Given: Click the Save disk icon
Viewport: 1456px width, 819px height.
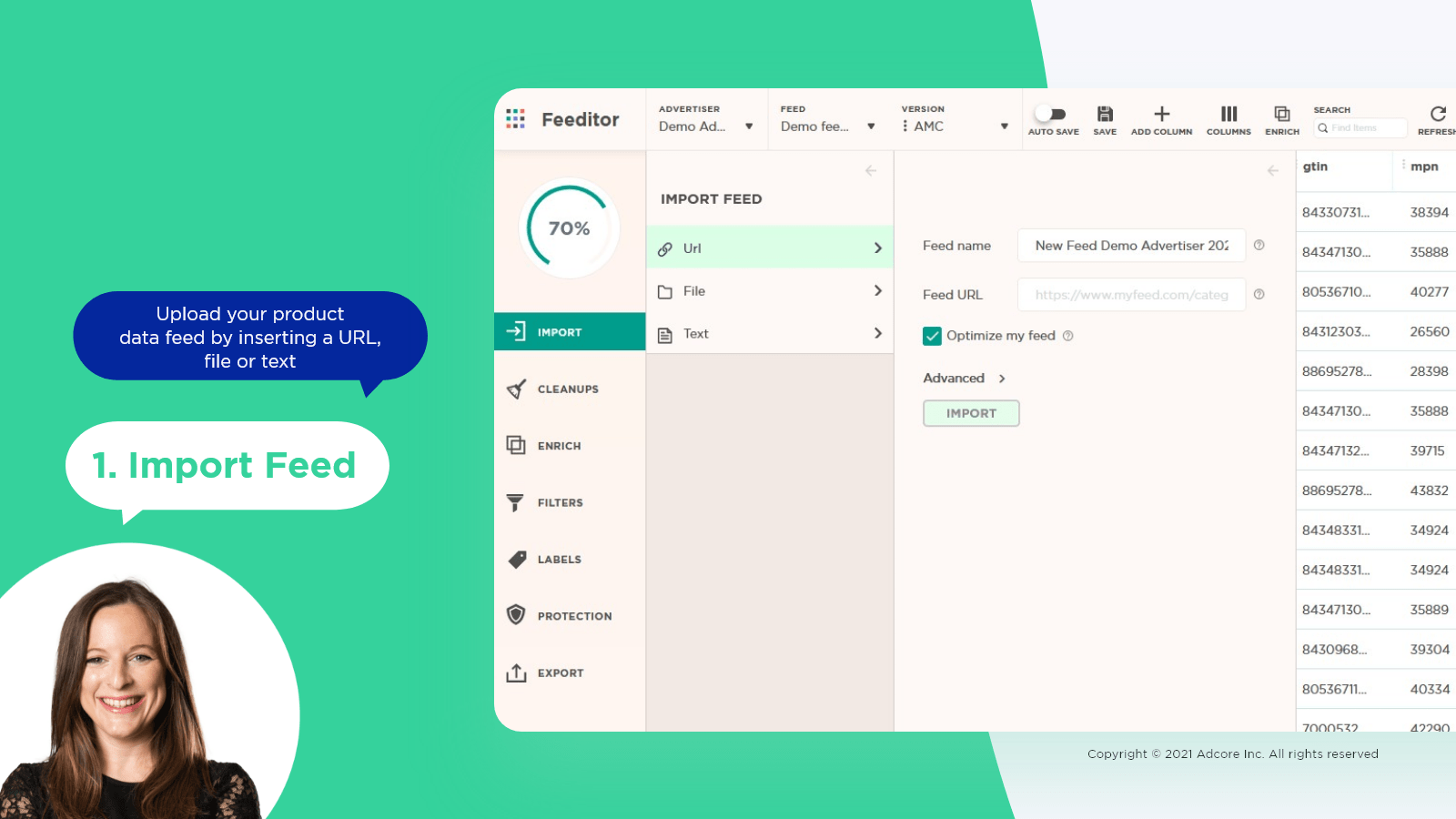Looking at the screenshot, I should point(1104,115).
